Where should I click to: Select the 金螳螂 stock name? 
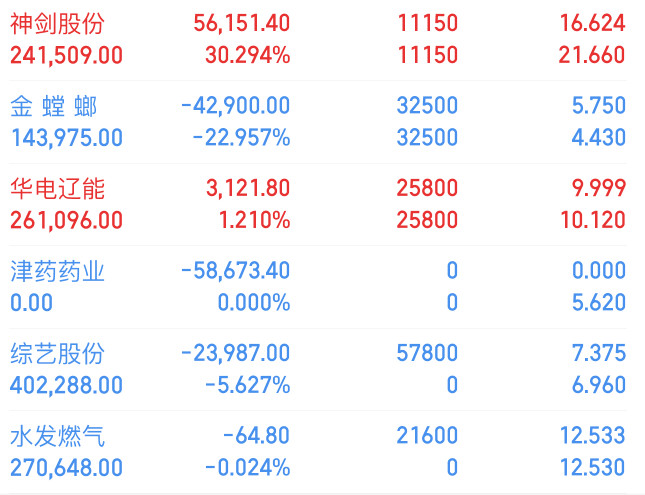[54, 107]
